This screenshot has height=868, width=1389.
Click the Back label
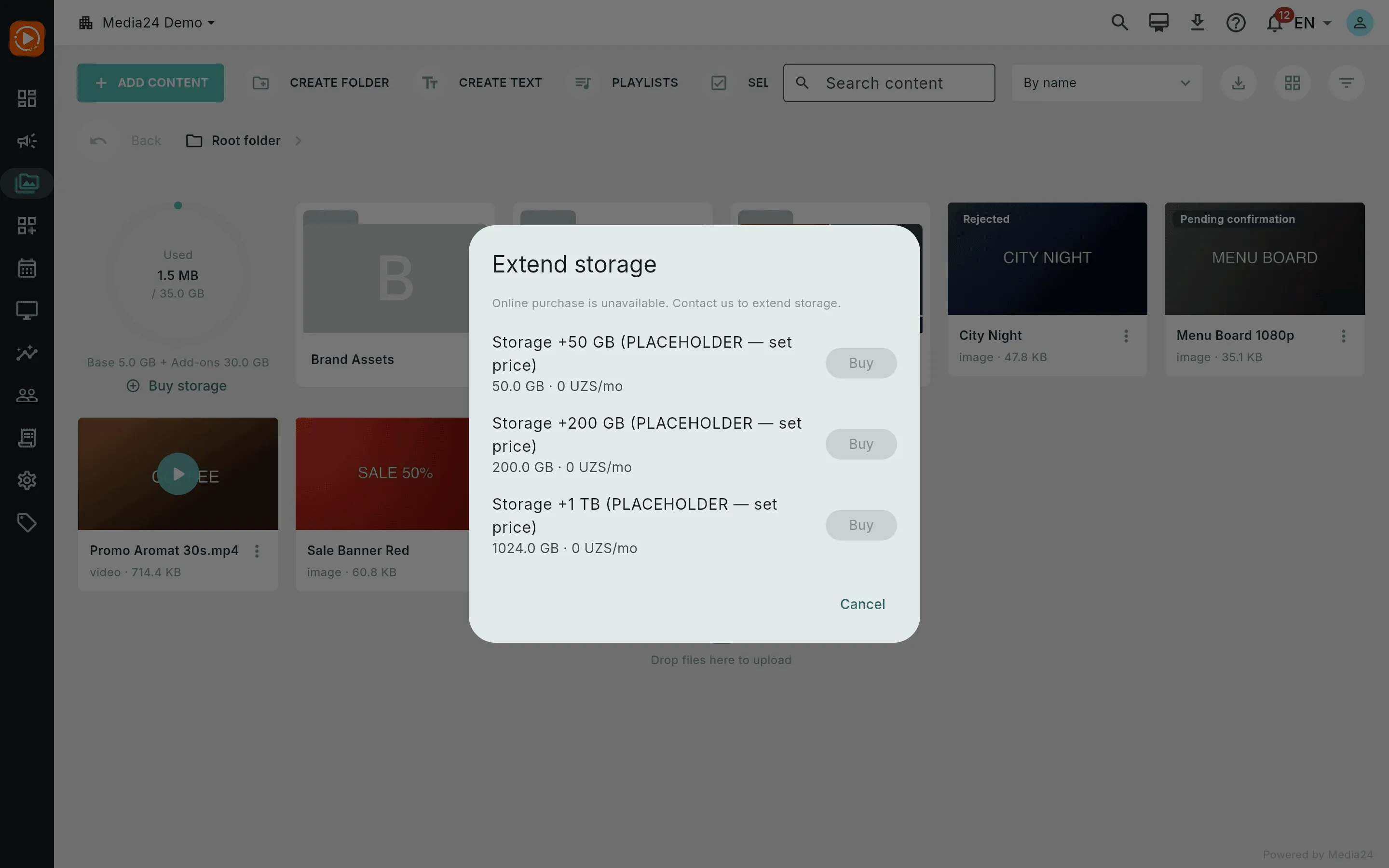[146, 141]
